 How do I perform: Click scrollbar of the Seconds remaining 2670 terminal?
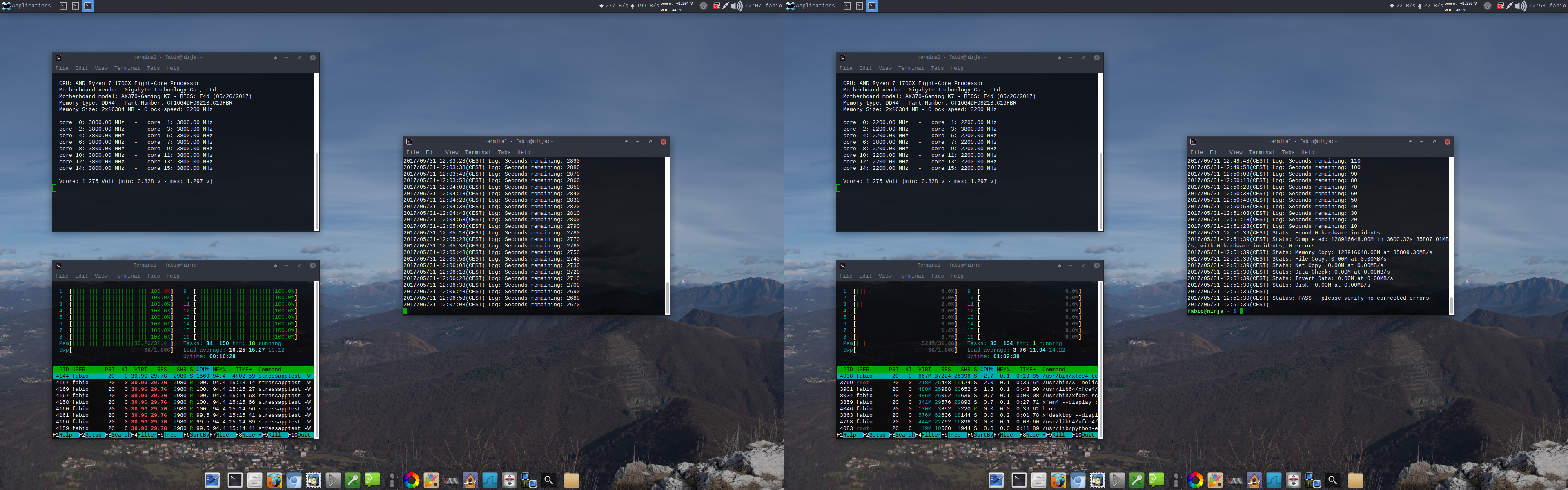click(x=668, y=236)
